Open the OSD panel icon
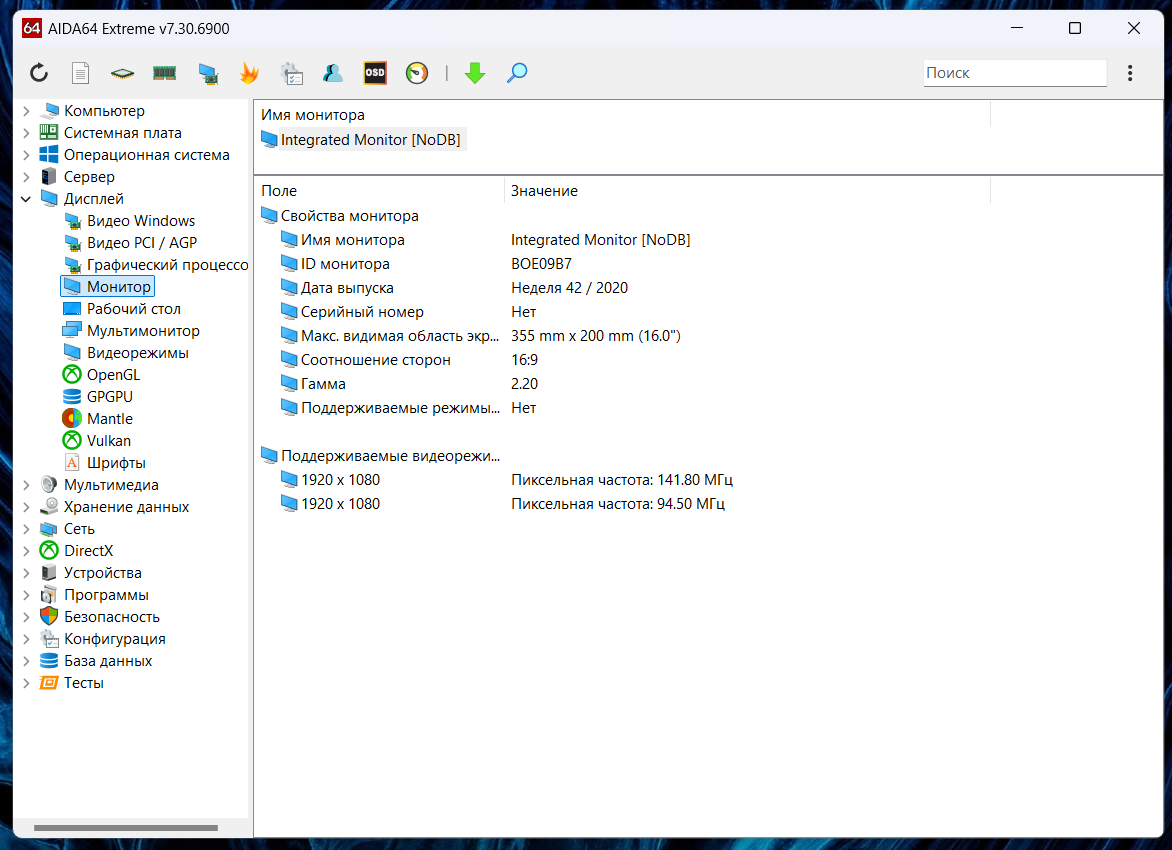The width and height of the screenshot is (1172, 850). click(x=375, y=73)
